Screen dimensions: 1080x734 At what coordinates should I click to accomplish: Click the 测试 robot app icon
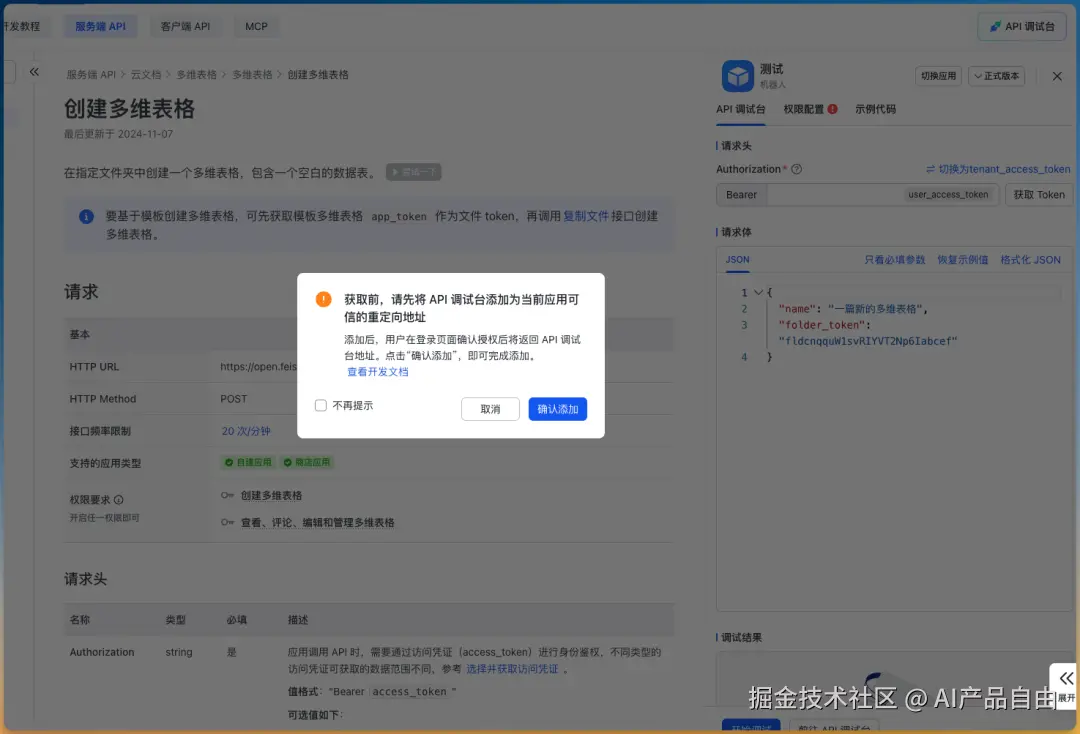pyautogui.click(x=735, y=76)
